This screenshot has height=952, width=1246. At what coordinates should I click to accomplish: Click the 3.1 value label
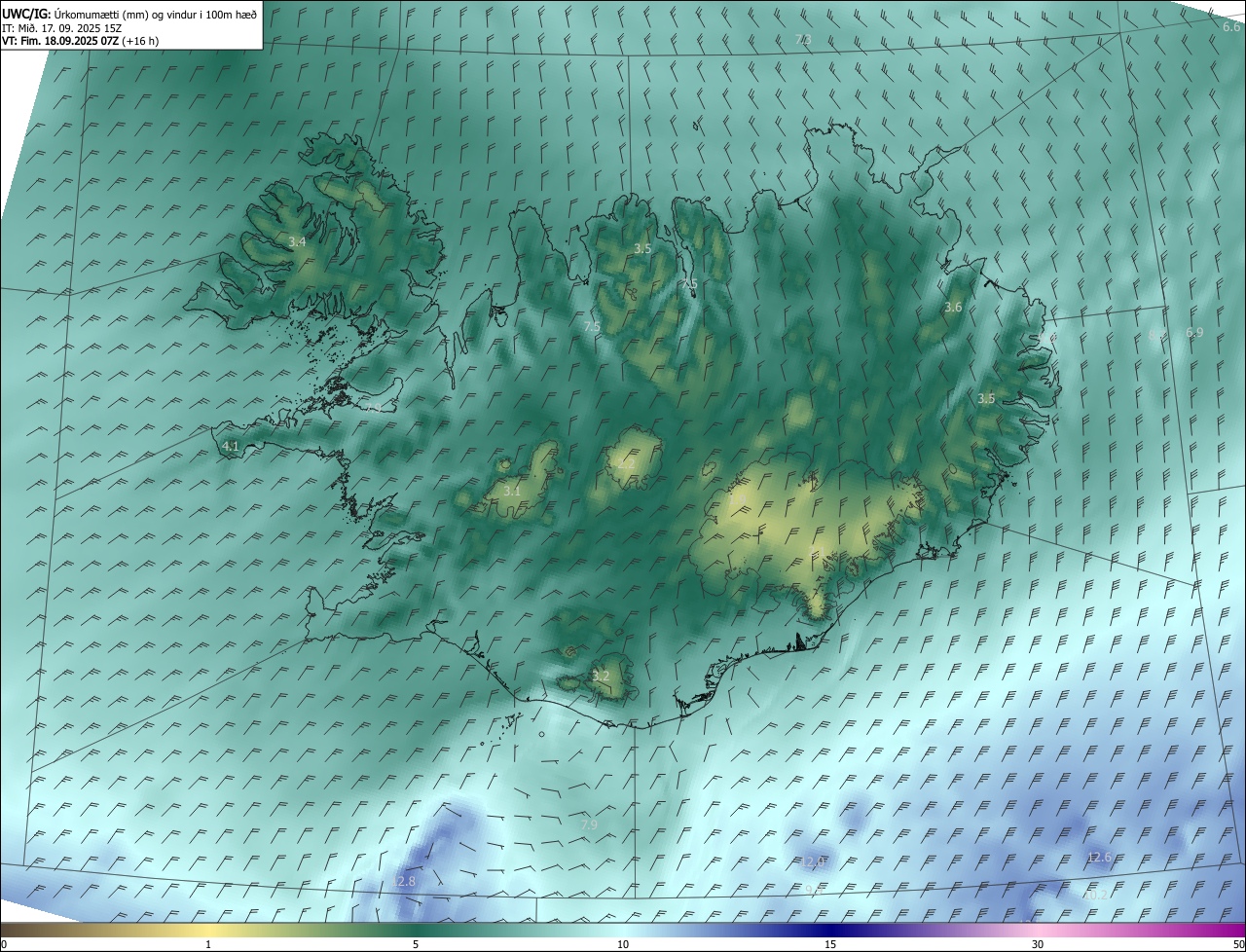point(512,491)
